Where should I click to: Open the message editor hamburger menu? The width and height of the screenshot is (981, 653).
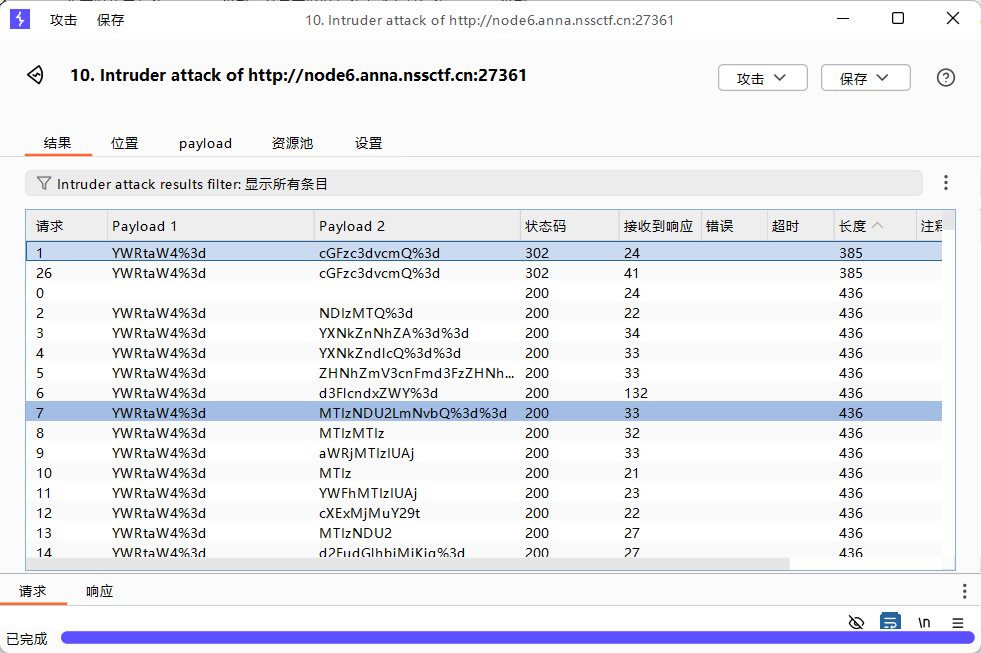pyautogui.click(x=957, y=622)
